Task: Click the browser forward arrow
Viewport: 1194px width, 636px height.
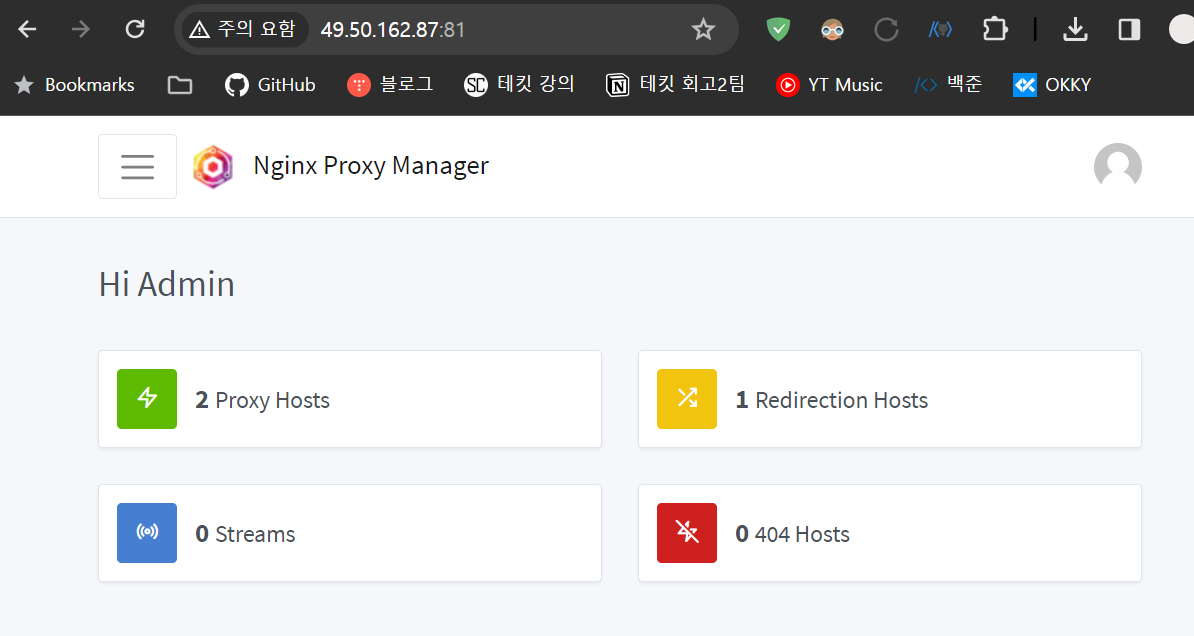Action: 80,30
